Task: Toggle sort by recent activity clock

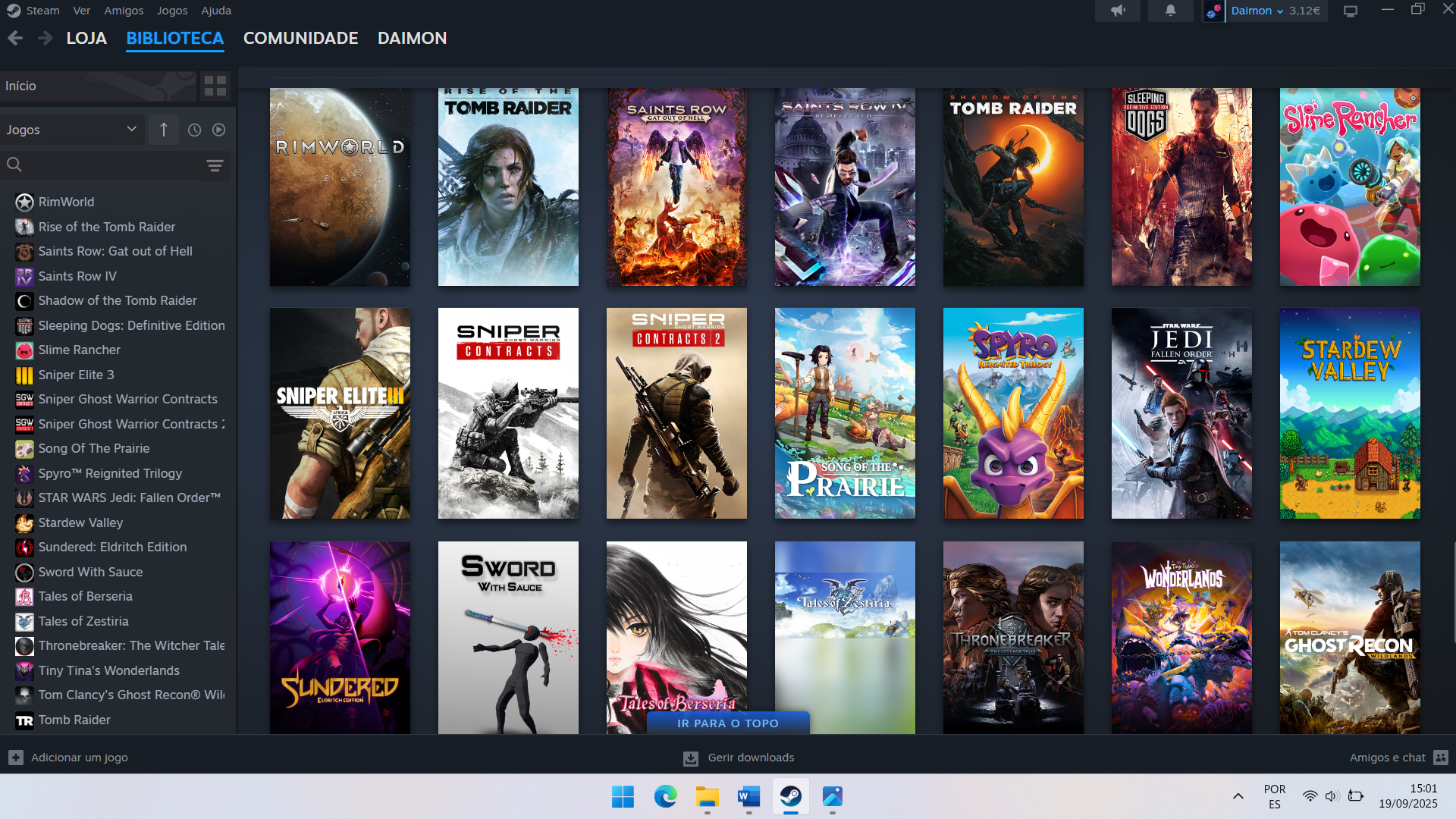Action: [194, 130]
